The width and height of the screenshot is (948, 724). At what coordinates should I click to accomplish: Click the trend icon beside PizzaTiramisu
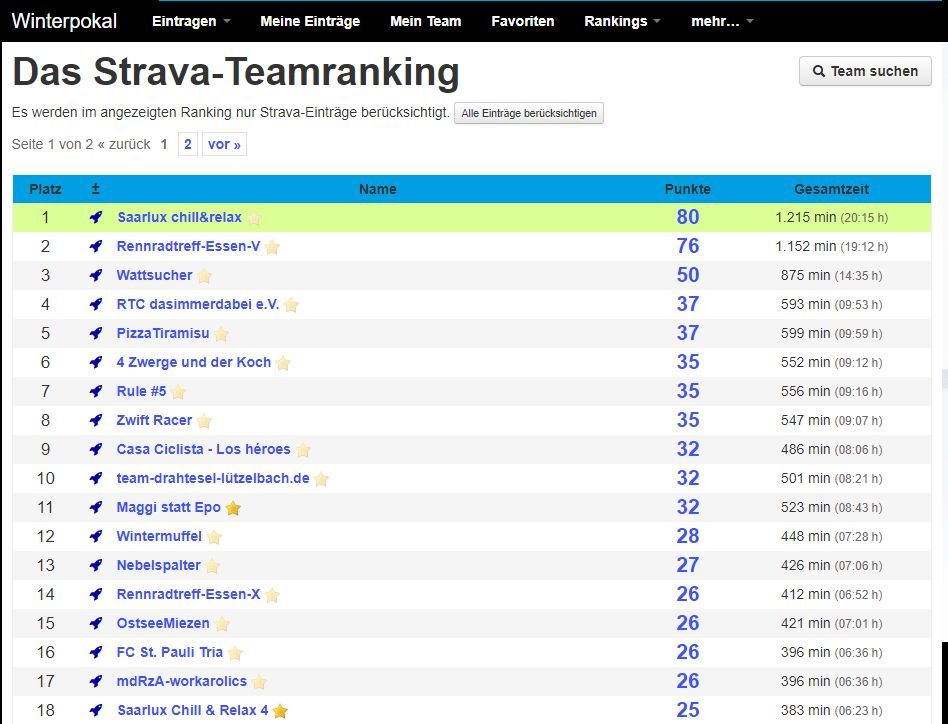point(96,334)
